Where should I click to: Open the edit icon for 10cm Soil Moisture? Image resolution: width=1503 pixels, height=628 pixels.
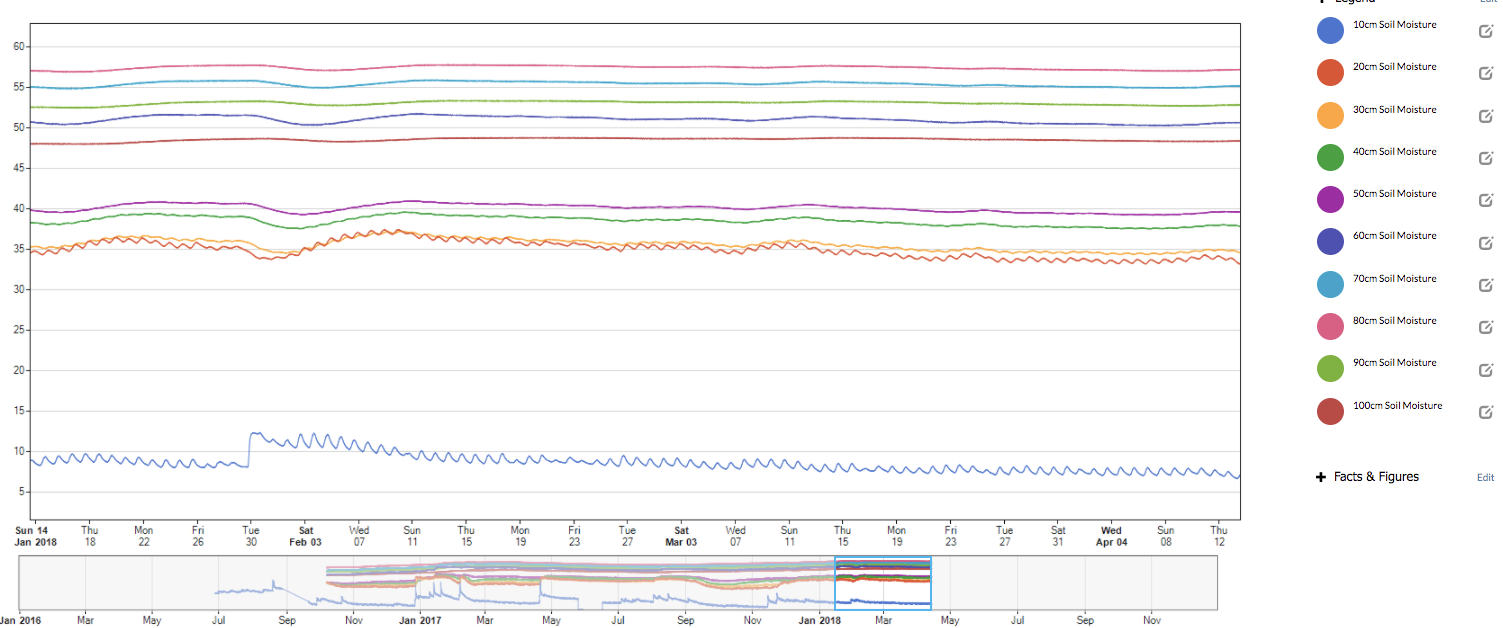point(1484,31)
